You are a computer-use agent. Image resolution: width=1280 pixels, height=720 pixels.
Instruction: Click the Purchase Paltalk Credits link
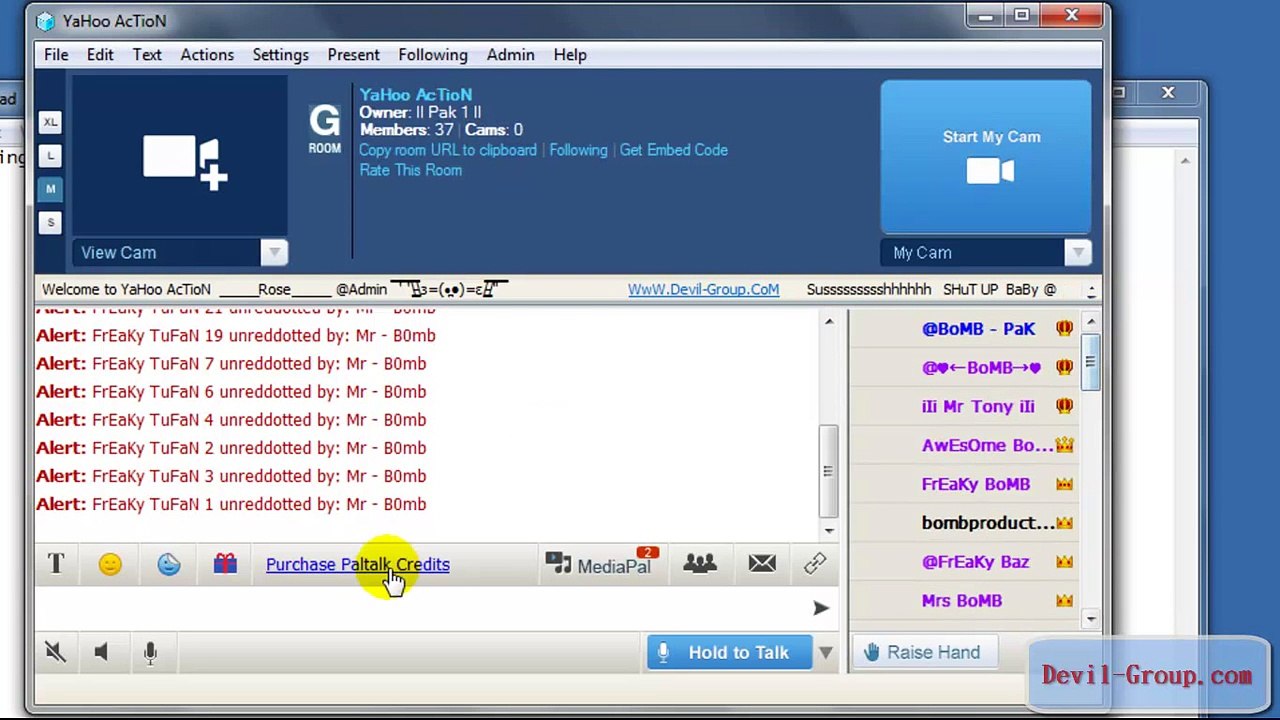pos(358,564)
